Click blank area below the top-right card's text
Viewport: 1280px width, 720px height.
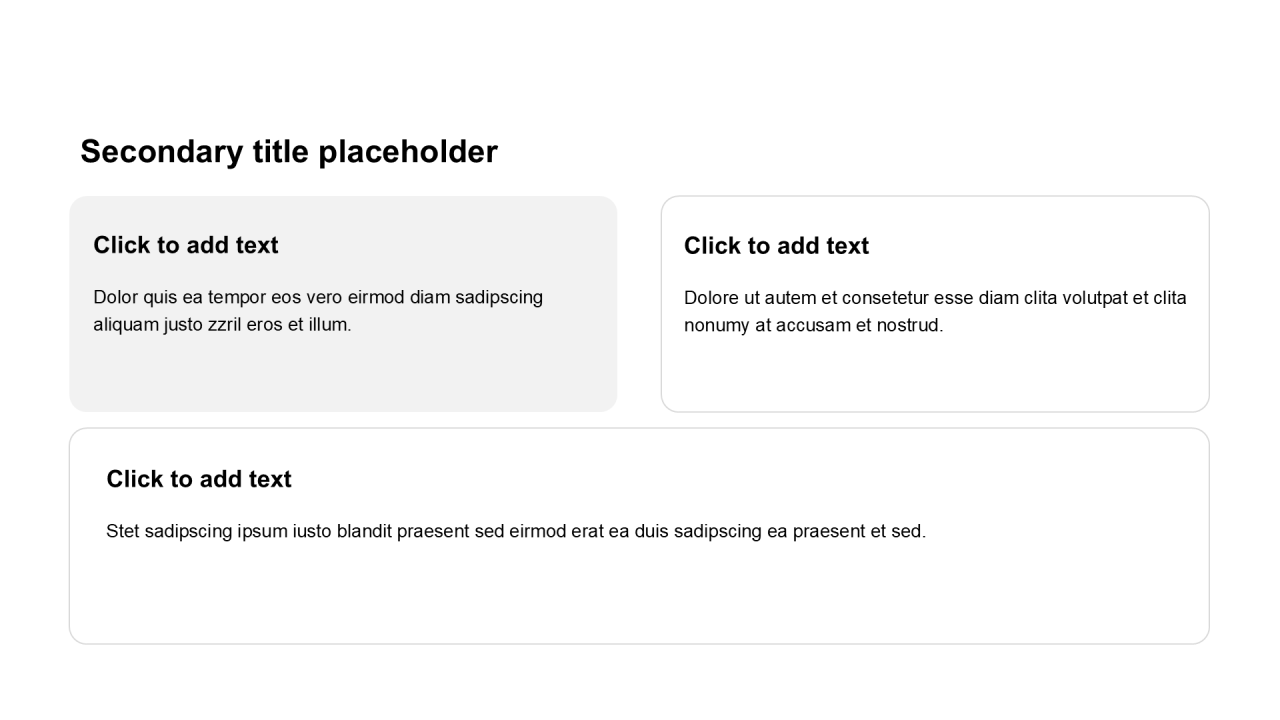[x=935, y=375]
